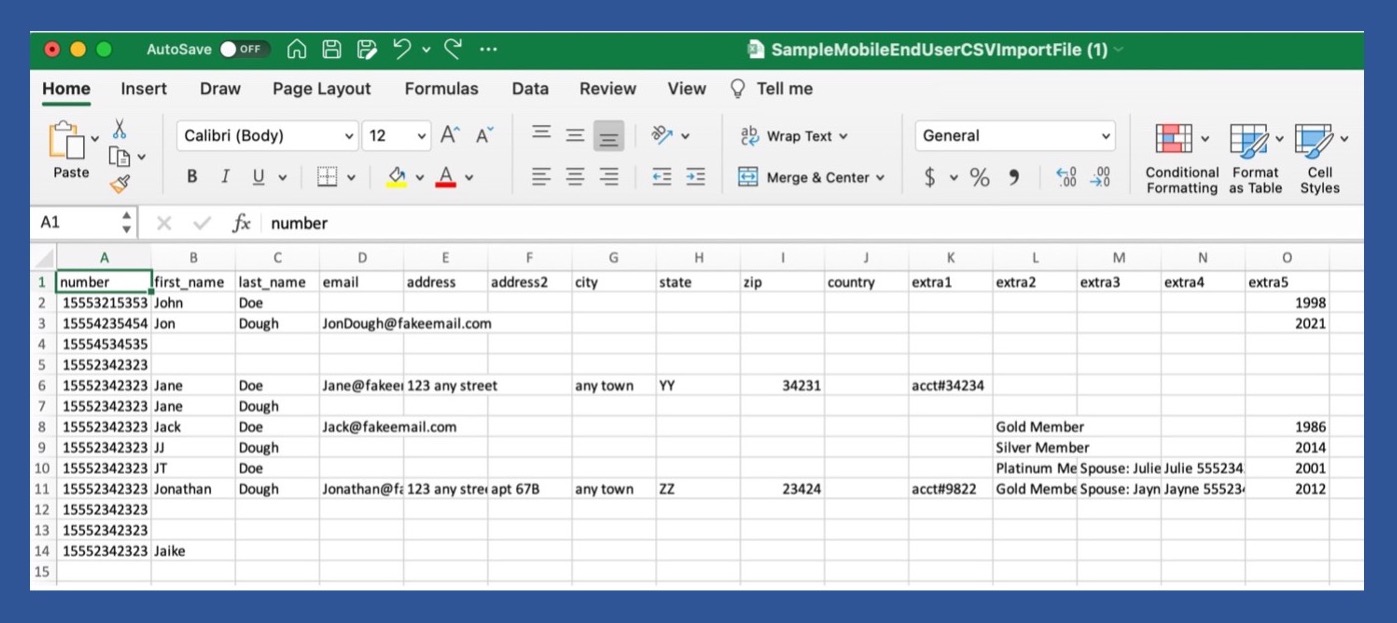Open the Formulas tab

[x=441, y=89]
